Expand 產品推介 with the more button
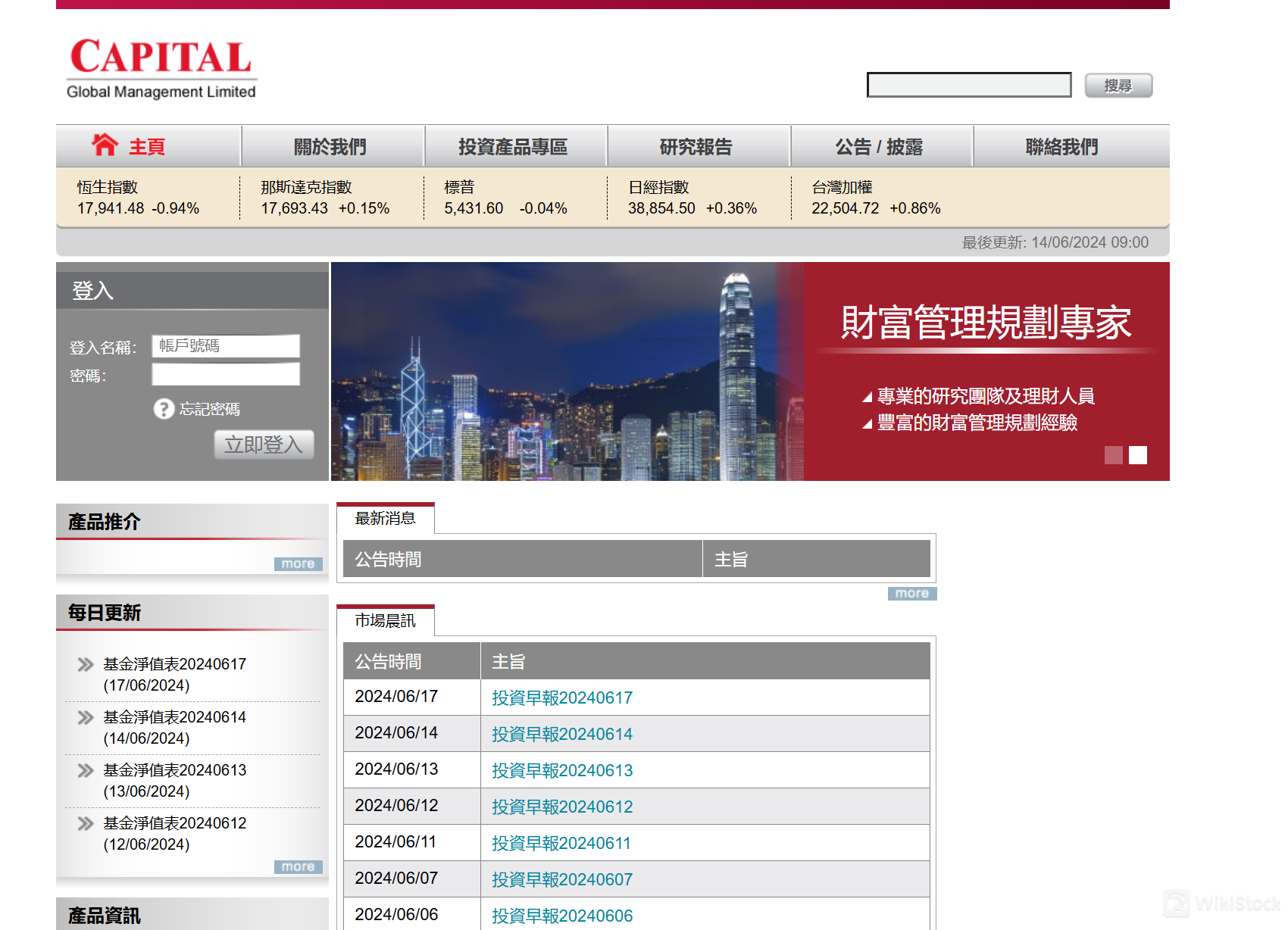Image resolution: width=1288 pixels, height=930 pixels. pos(298,563)
